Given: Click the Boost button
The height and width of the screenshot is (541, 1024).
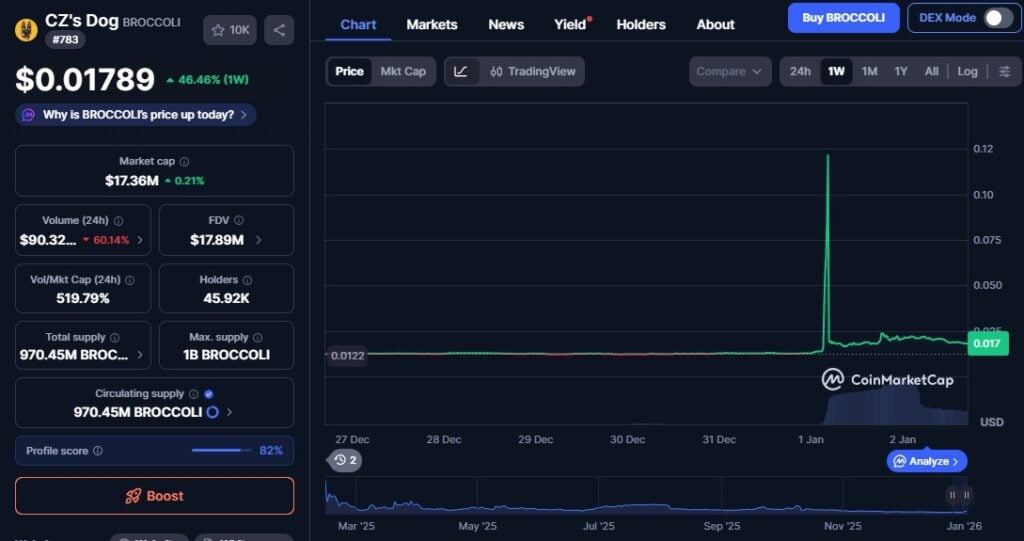Looking at the screenshot, I should click(155, 496).
